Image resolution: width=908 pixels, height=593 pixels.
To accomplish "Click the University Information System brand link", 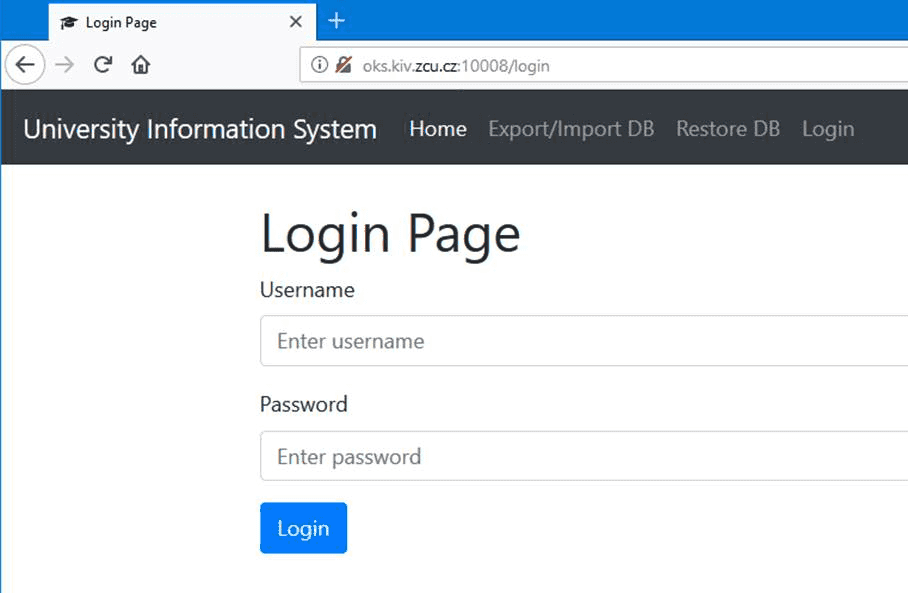I will [200, 129].
